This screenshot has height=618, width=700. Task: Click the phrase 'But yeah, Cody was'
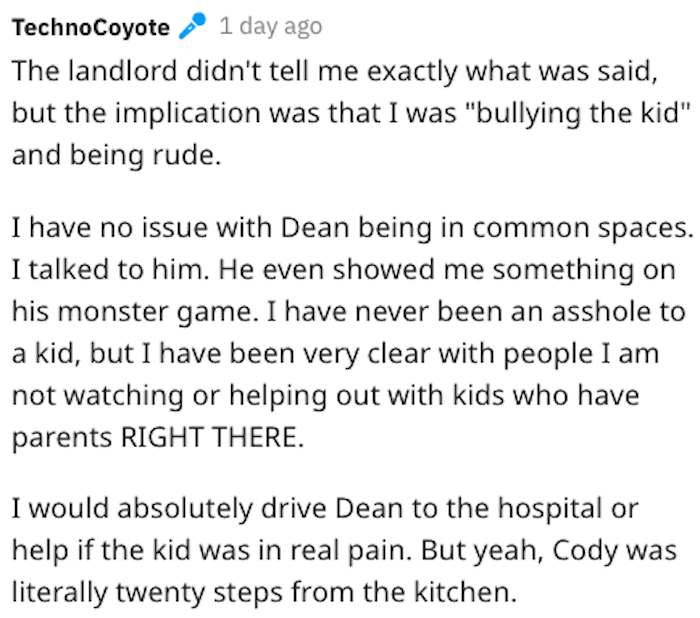pos(549,551)
